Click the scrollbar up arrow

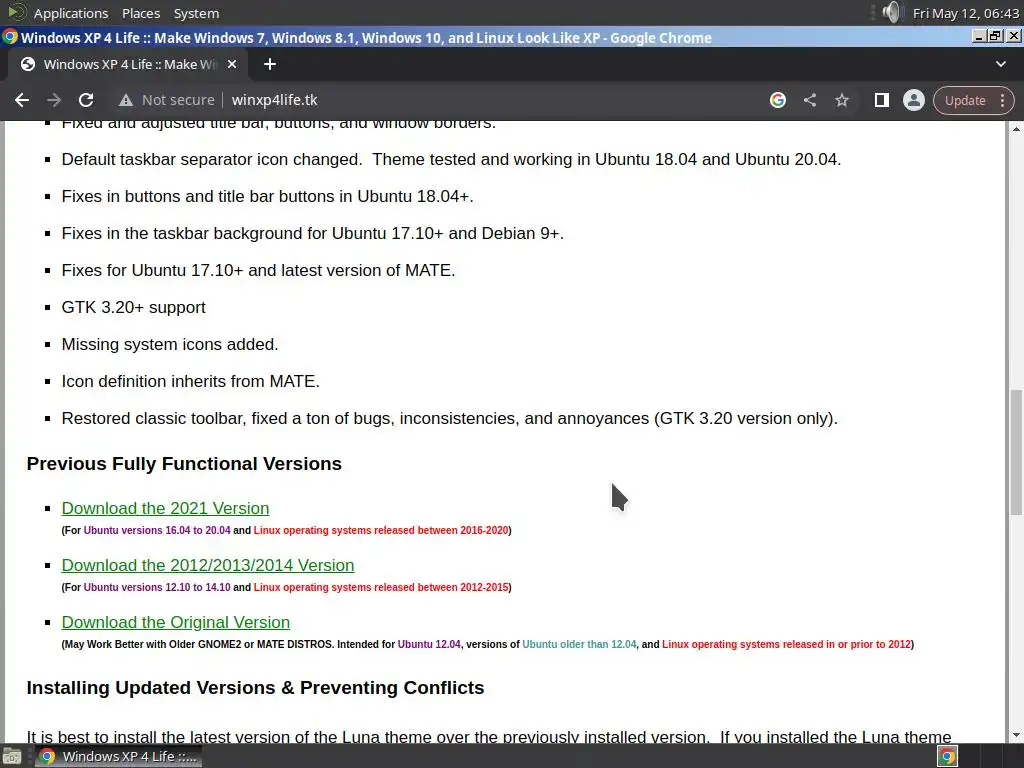[1016, 129]
